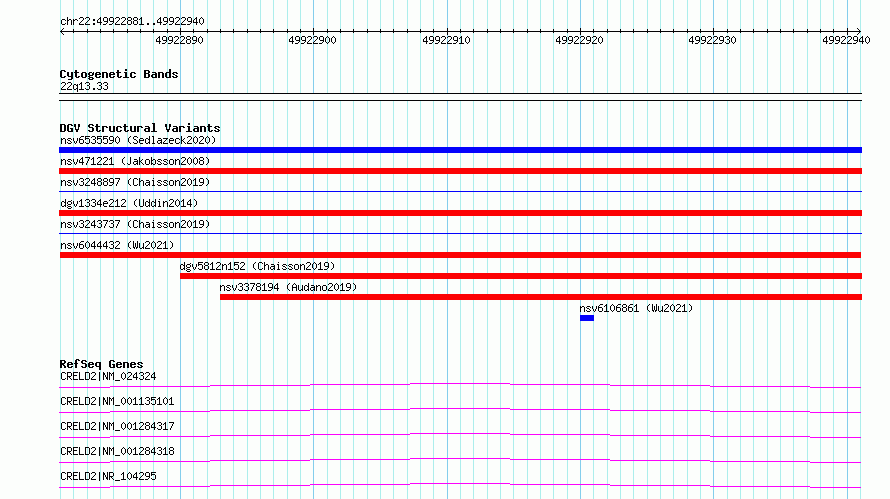The width and height of the screenshot is (890, 499).
Task: Click the magenta line for CRELD2|NM_024324
Action: [460, 385]
